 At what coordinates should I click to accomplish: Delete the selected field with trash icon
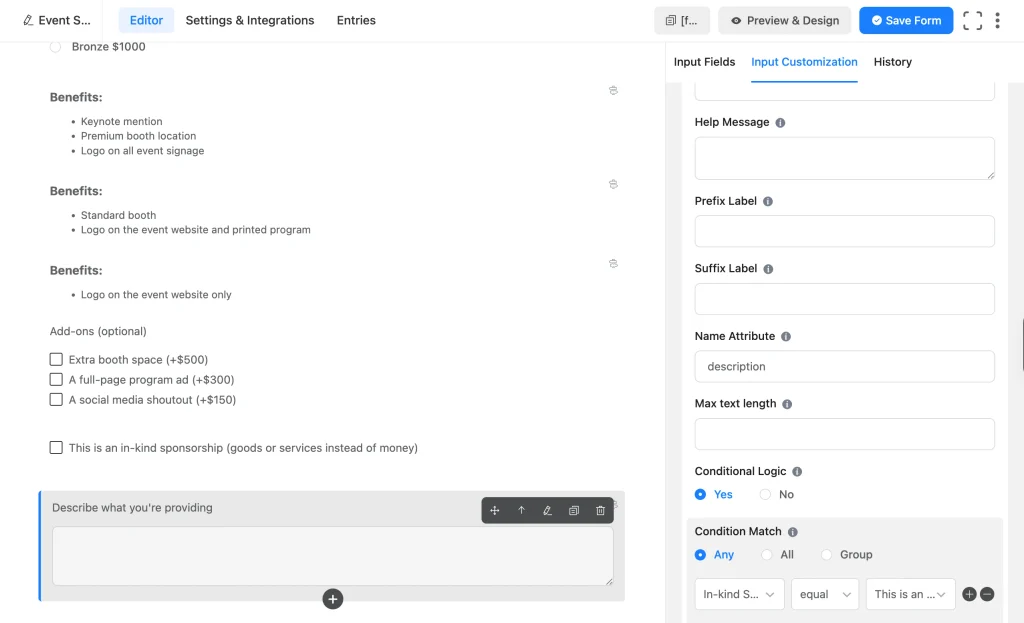point(600,511)
